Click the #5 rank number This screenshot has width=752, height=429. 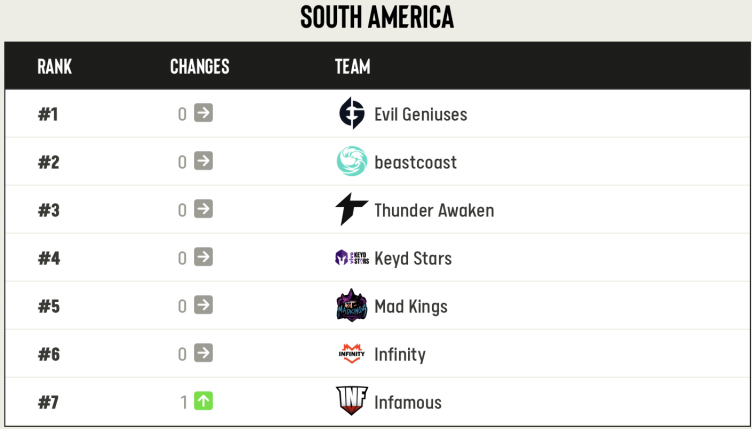[x=49, y=306]
